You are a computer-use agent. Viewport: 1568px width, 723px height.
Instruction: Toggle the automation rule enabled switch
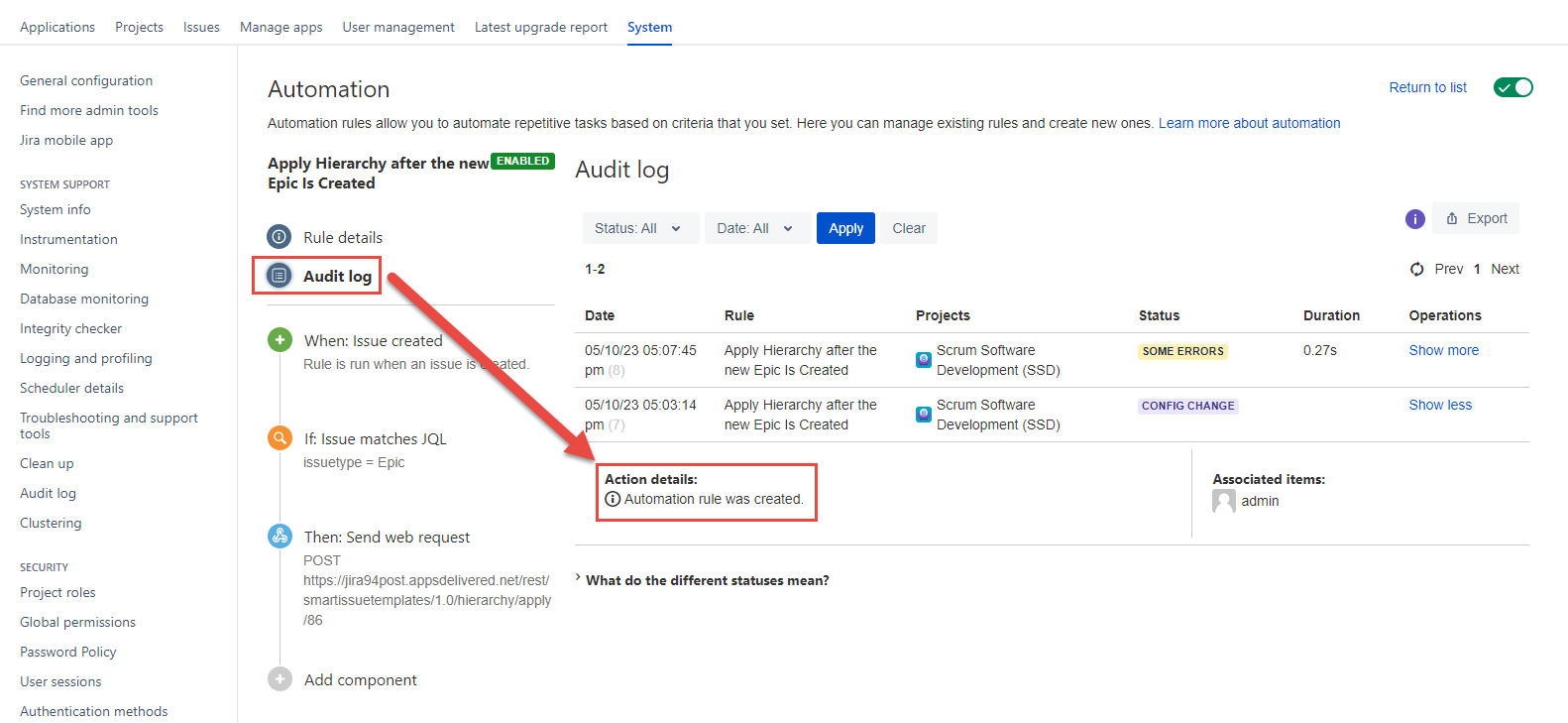[1512, 87]
